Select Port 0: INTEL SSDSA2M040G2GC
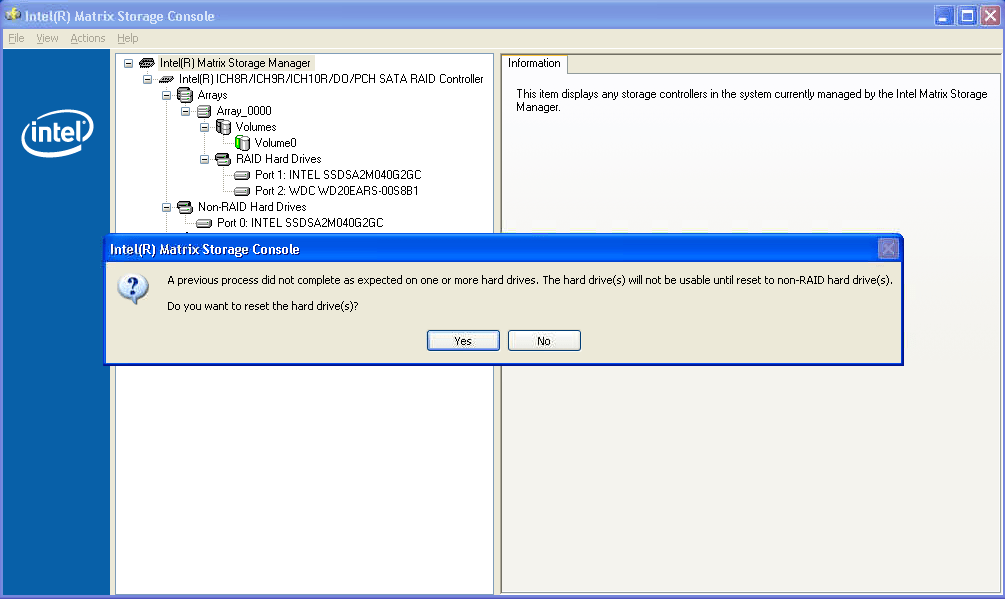 tap(300, 223)
